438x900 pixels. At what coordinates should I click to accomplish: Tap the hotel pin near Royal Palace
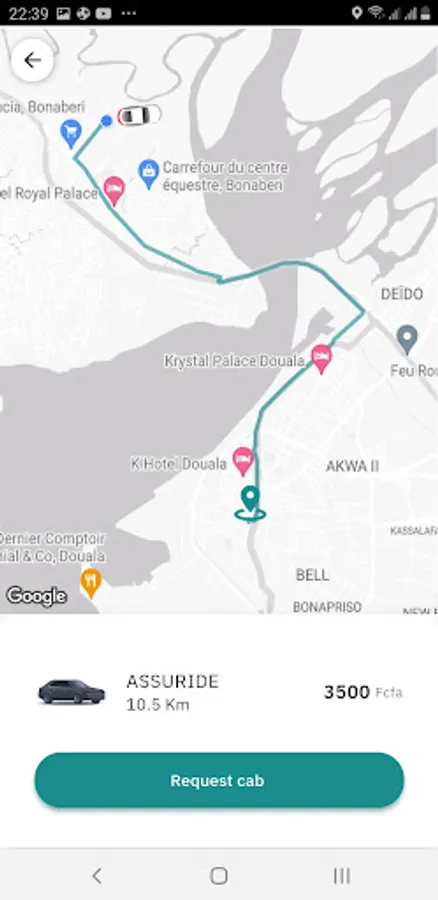[x=114, y=191]
